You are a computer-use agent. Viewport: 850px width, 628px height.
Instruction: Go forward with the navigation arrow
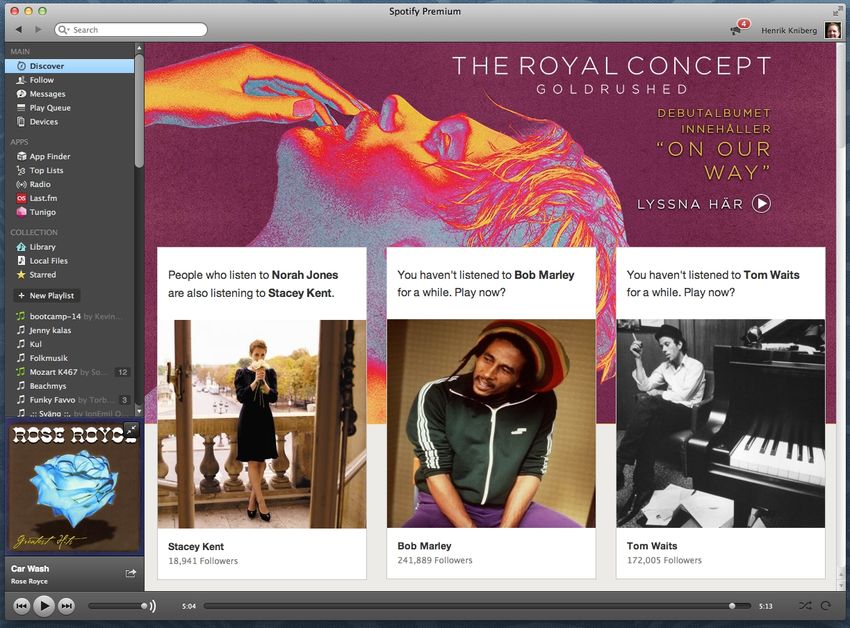[38, 29]
